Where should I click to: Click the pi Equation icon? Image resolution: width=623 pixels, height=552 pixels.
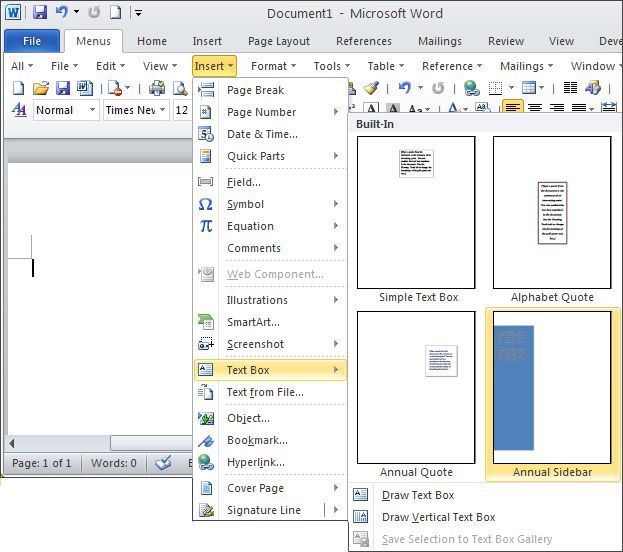click(x=205, y=226)
